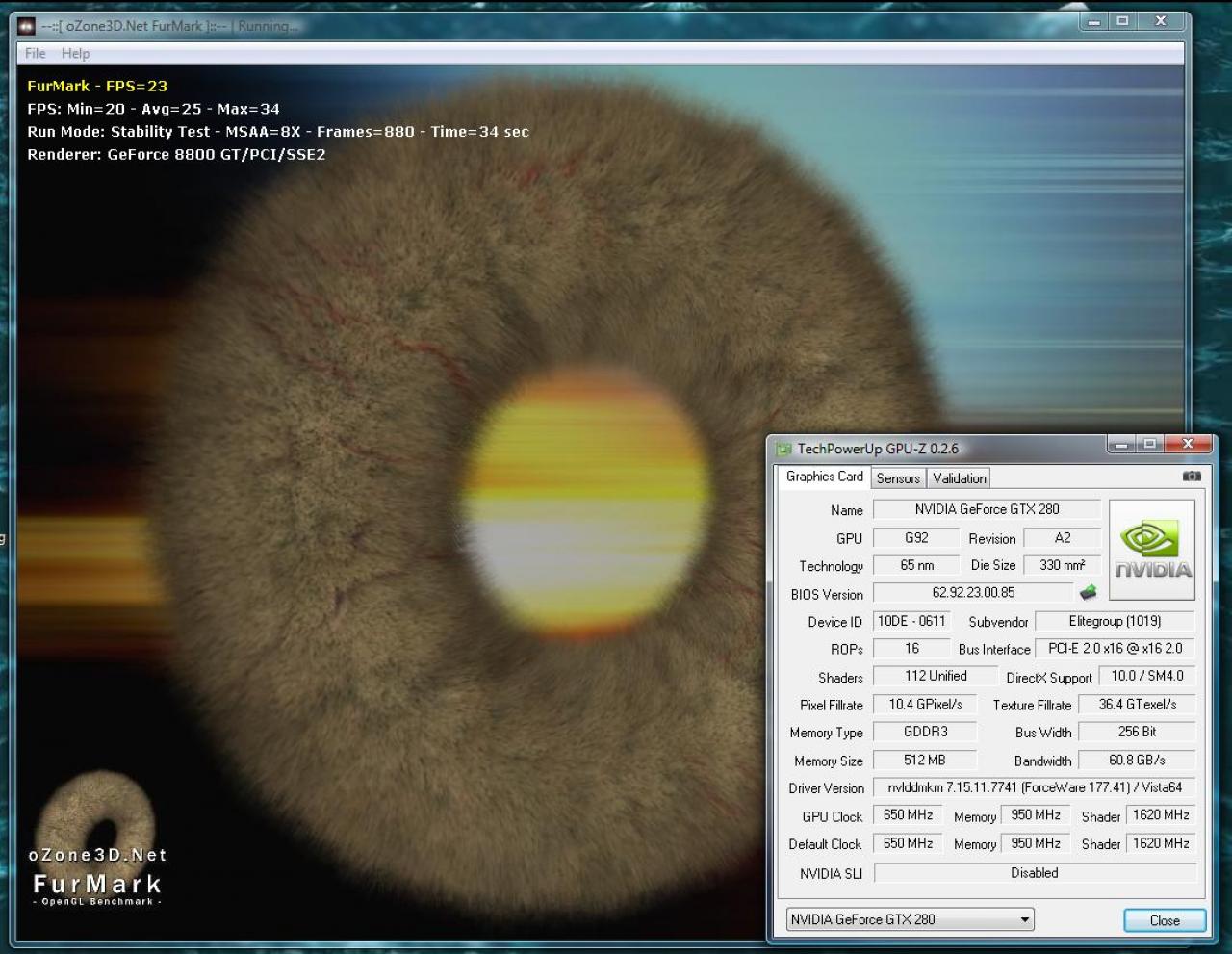Maximize the FurMark window

[1121, 21]
